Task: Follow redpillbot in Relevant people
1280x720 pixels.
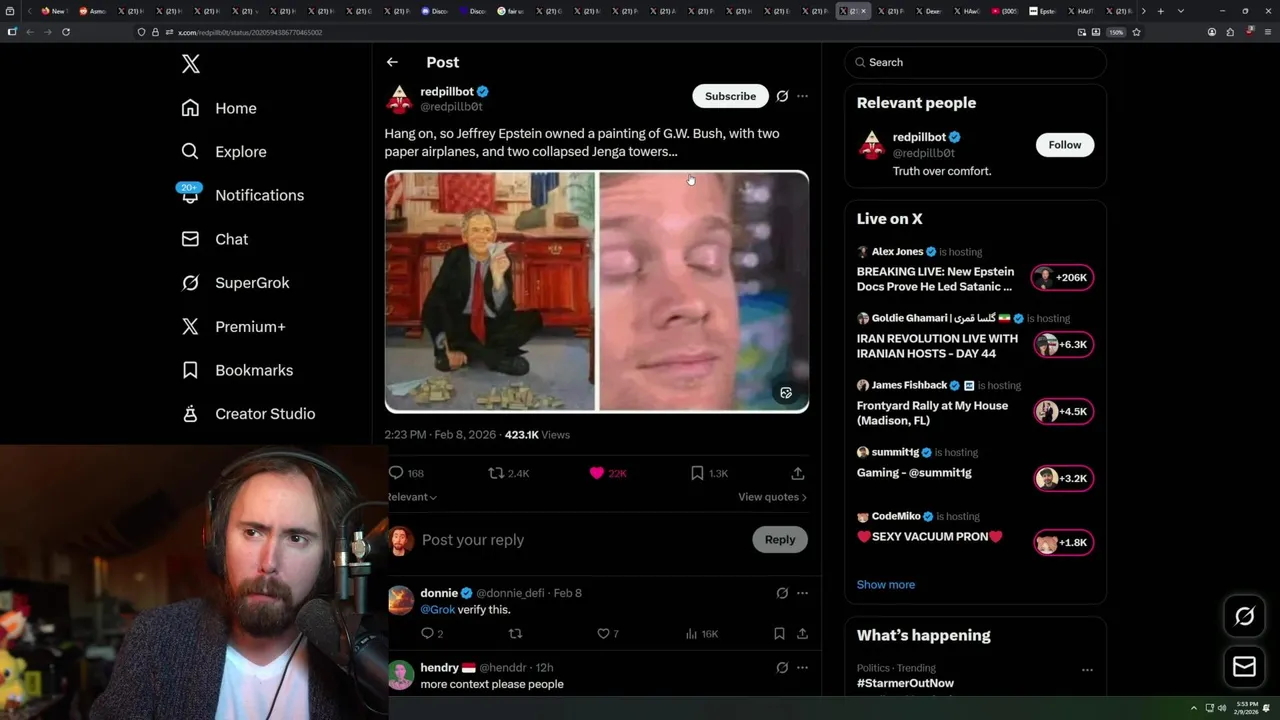Action: point(1065,145)
